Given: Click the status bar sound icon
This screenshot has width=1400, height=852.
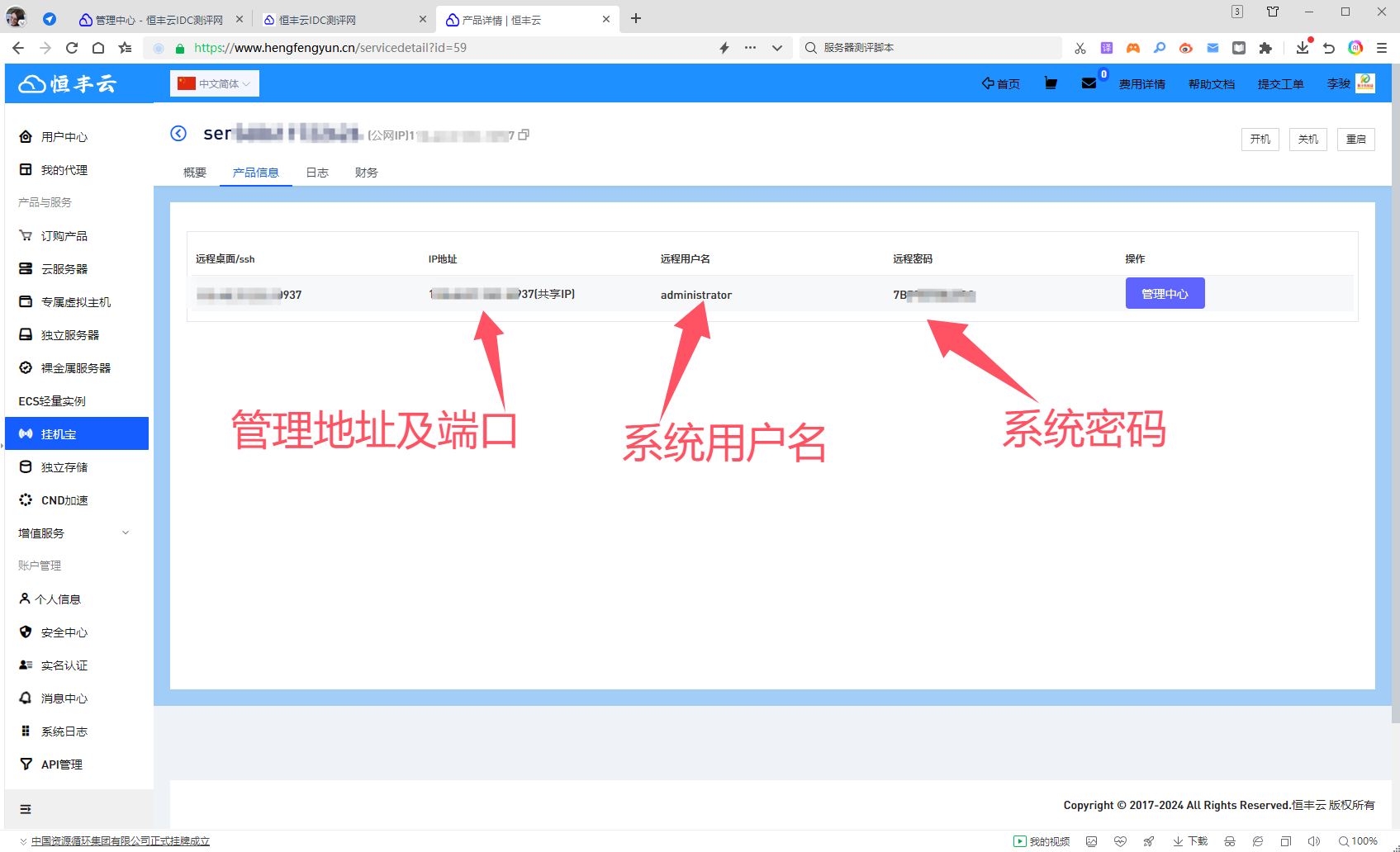Looking at the screenshot, I should click(1314, 841).
